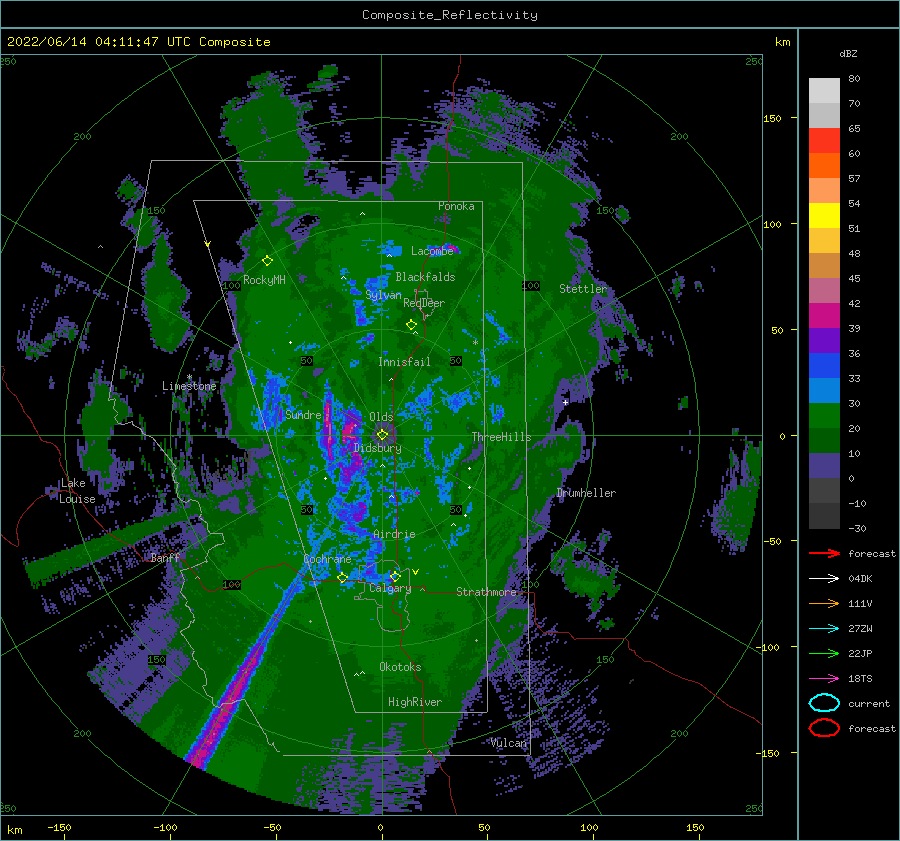
Task: Click the magenta 18TS arrow in legend
Action: click(x=824, y=679)
